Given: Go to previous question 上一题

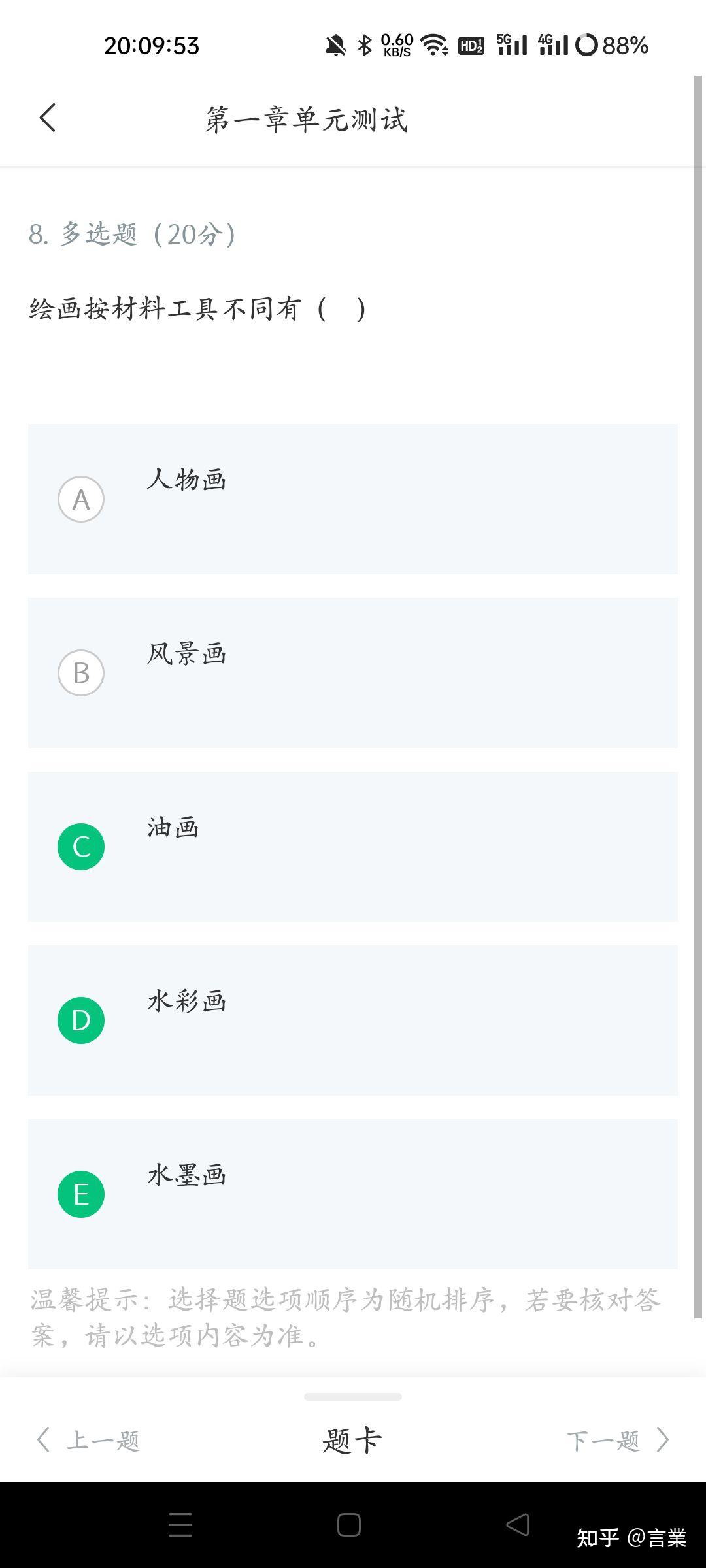Looking at the screenshot, I should (x=103, y=1440).
